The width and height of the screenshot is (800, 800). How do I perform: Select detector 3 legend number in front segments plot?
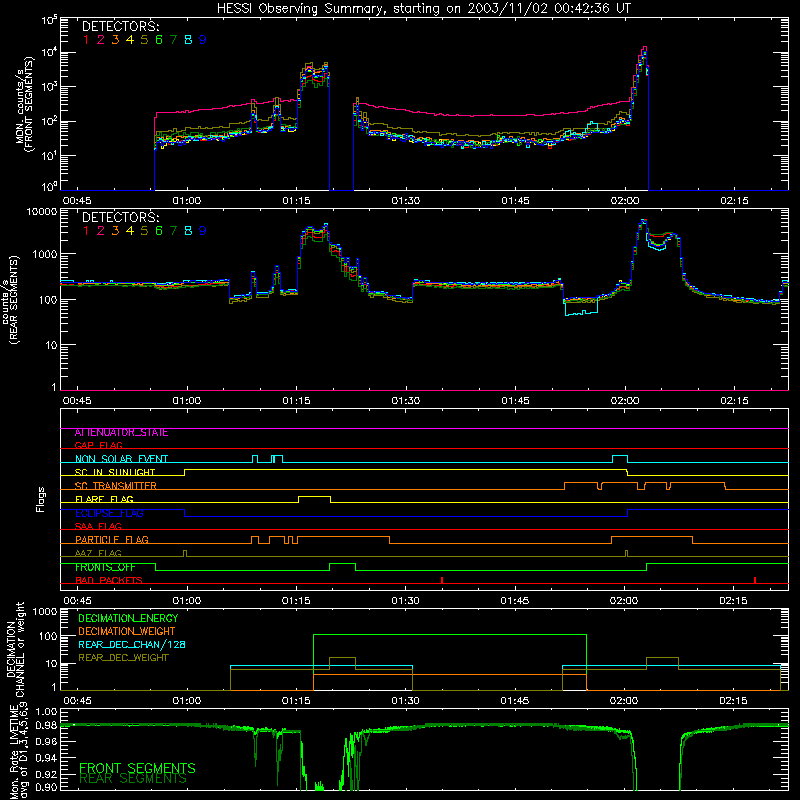tap(115, 40)
